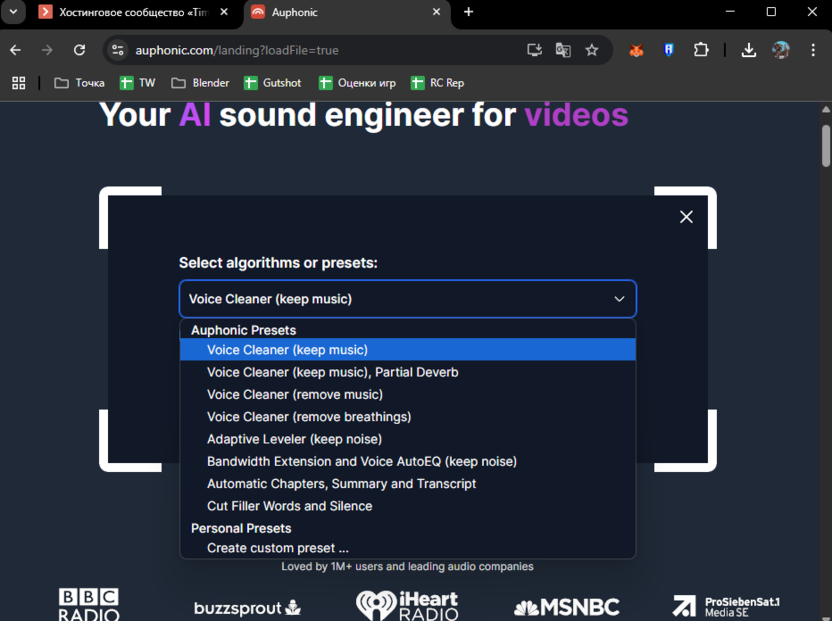Choose Voice Cleaner (keep music), Partial Deverb
Screen dimensions: 832x621
coord(408,372)
